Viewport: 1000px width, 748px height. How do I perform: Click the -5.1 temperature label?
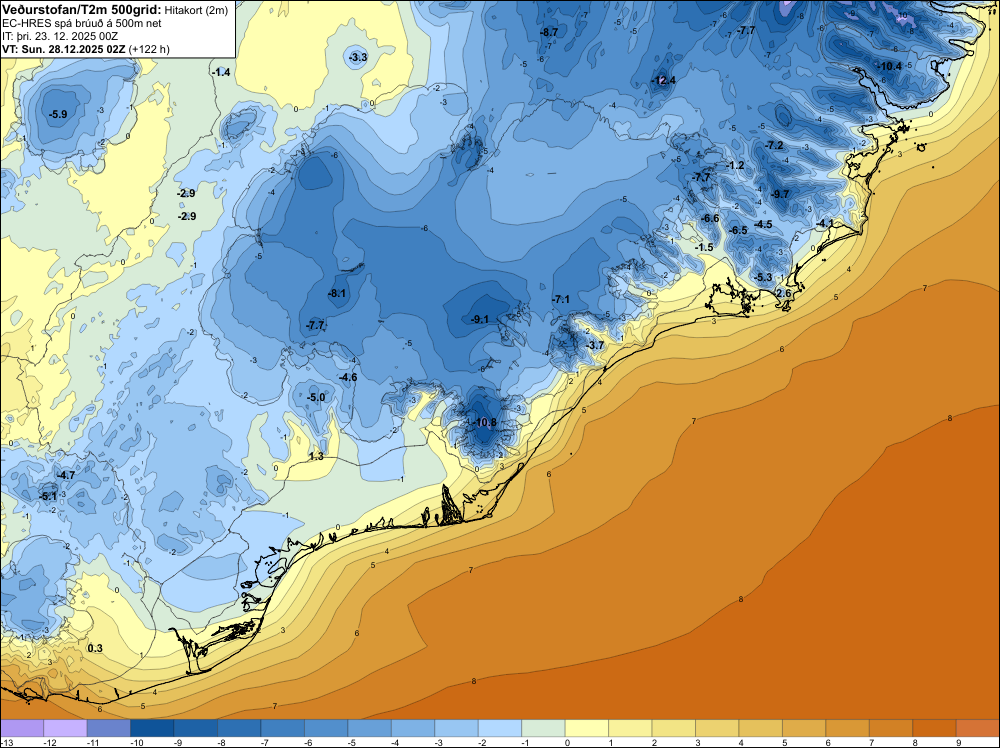[48, 496]
